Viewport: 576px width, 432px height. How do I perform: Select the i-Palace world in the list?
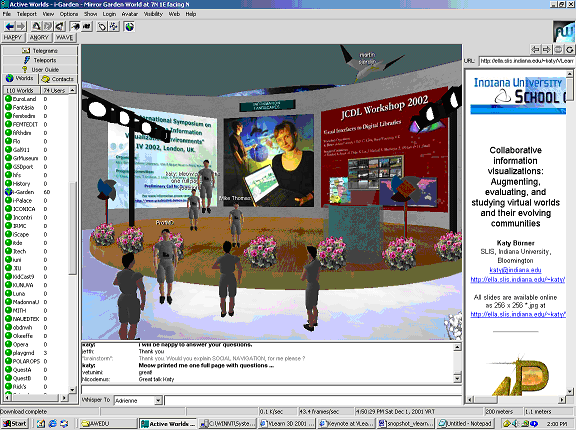point(22,201)
